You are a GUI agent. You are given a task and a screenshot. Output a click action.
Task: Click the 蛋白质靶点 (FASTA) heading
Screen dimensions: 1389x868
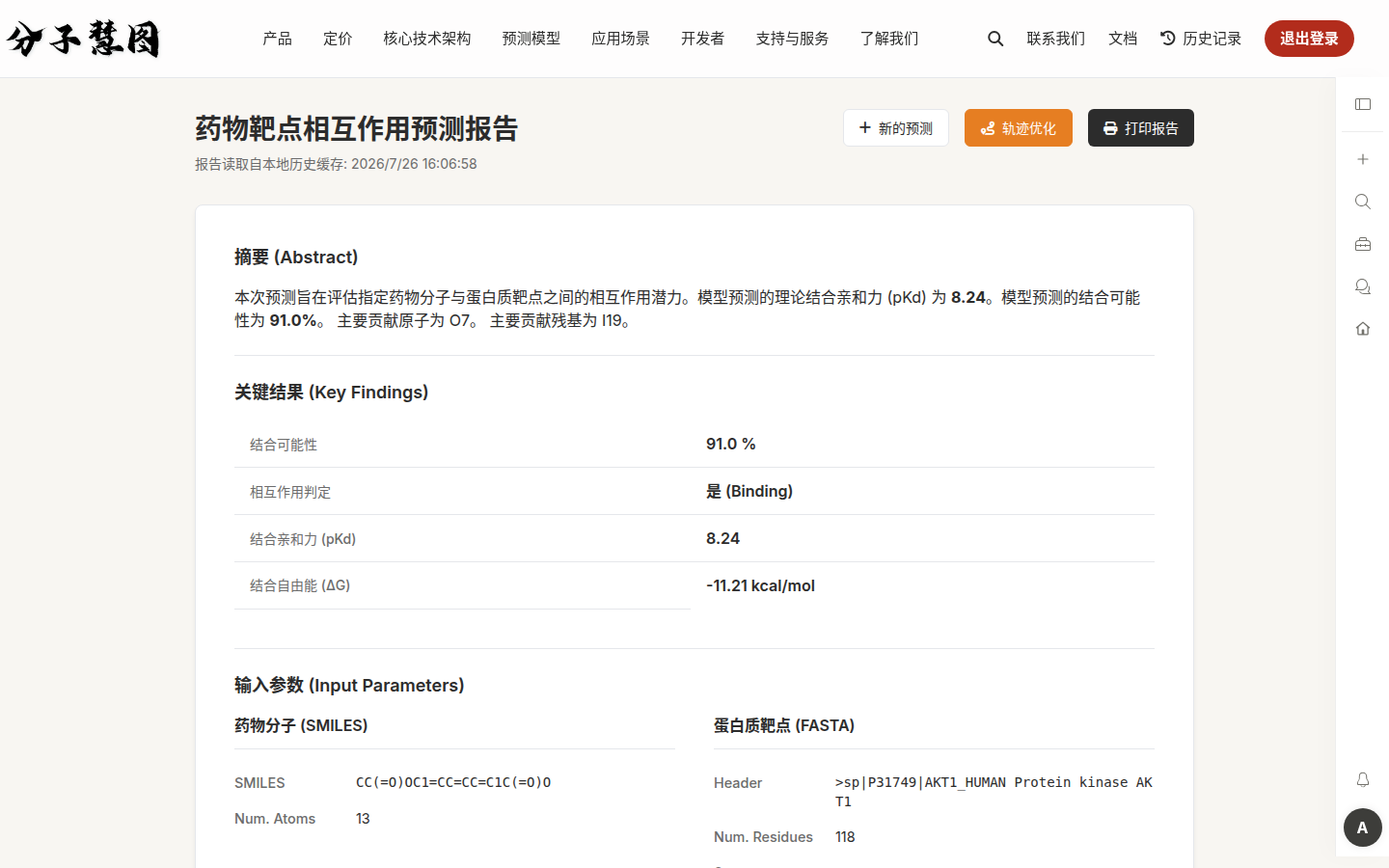point(784,725)
